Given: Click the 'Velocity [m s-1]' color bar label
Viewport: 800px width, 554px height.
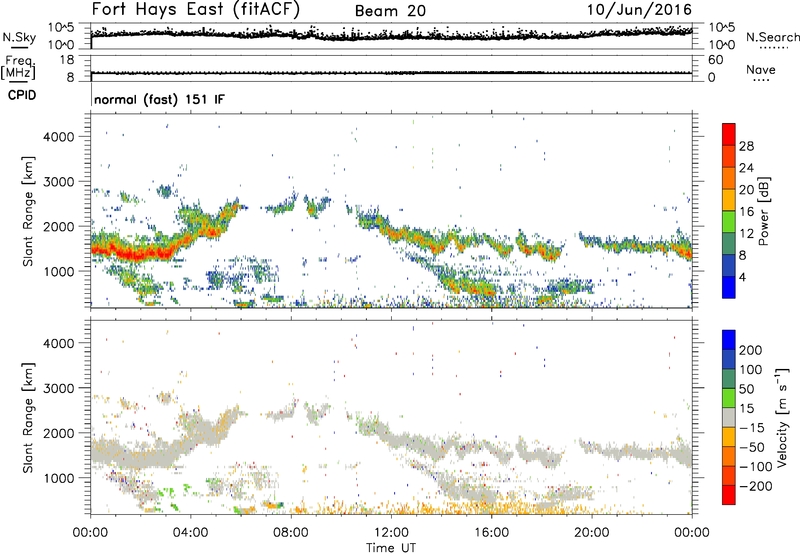Looking at the screenshot, I should 781,417.
